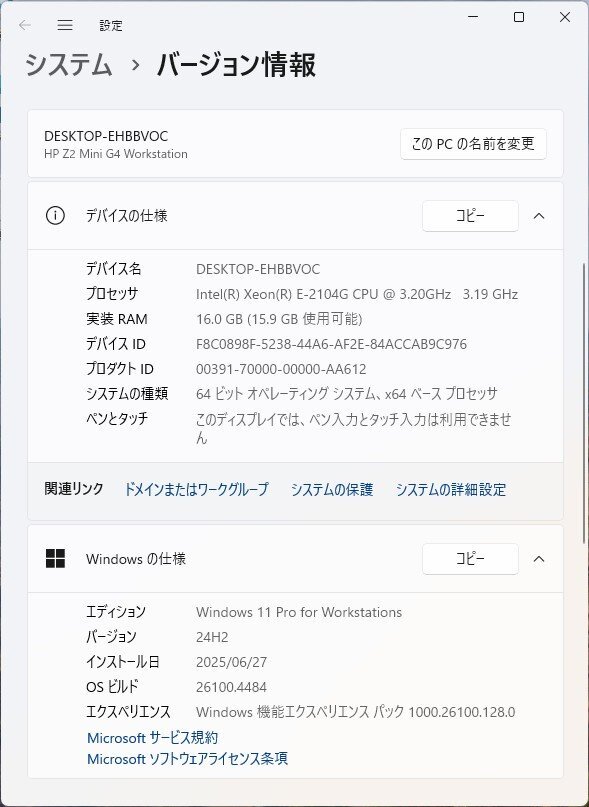Click the エディション label
Screen dimensions: 589x807
coord(116,612)
